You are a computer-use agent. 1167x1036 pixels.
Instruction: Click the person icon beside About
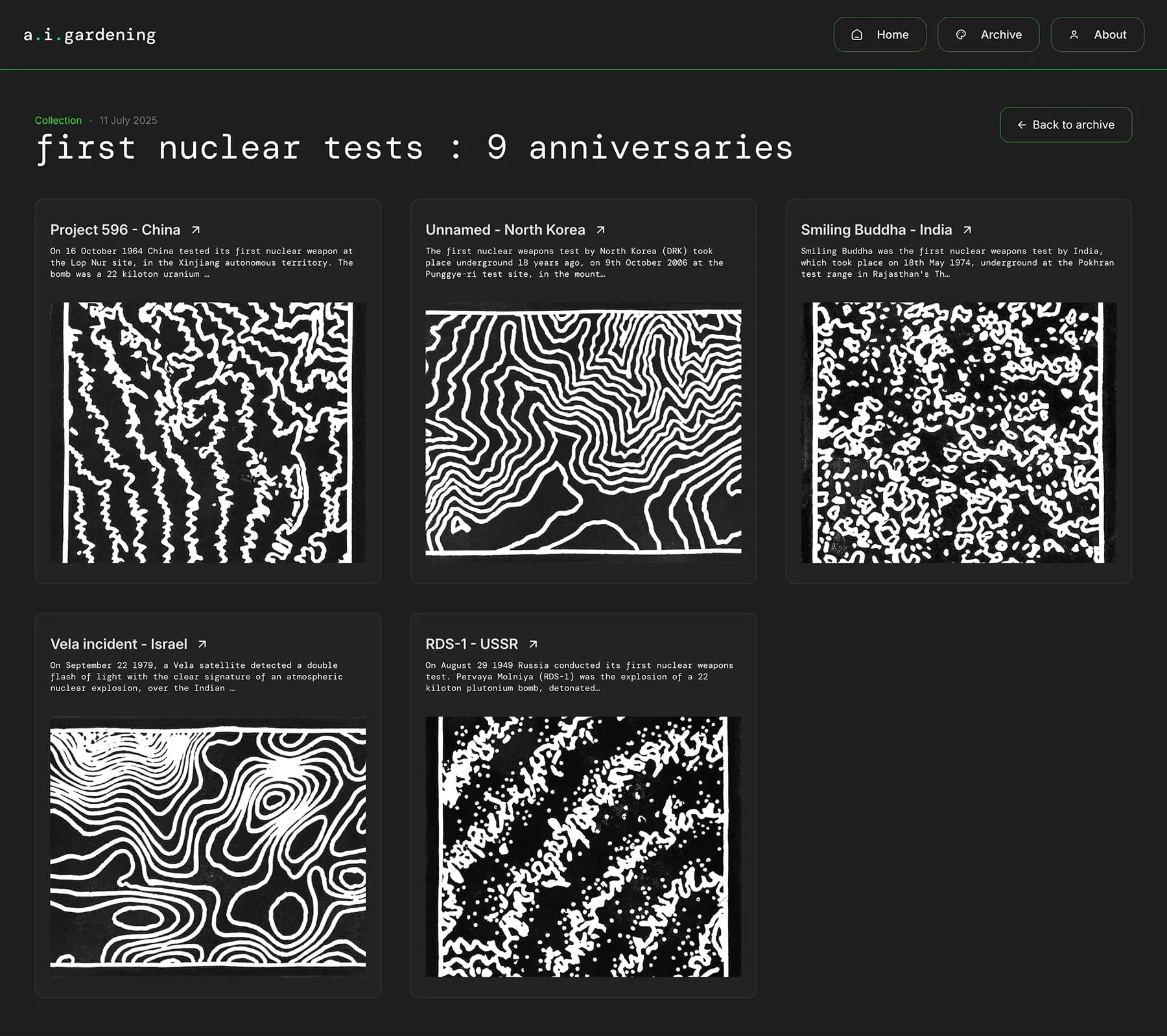click(x=1074, y=35)
